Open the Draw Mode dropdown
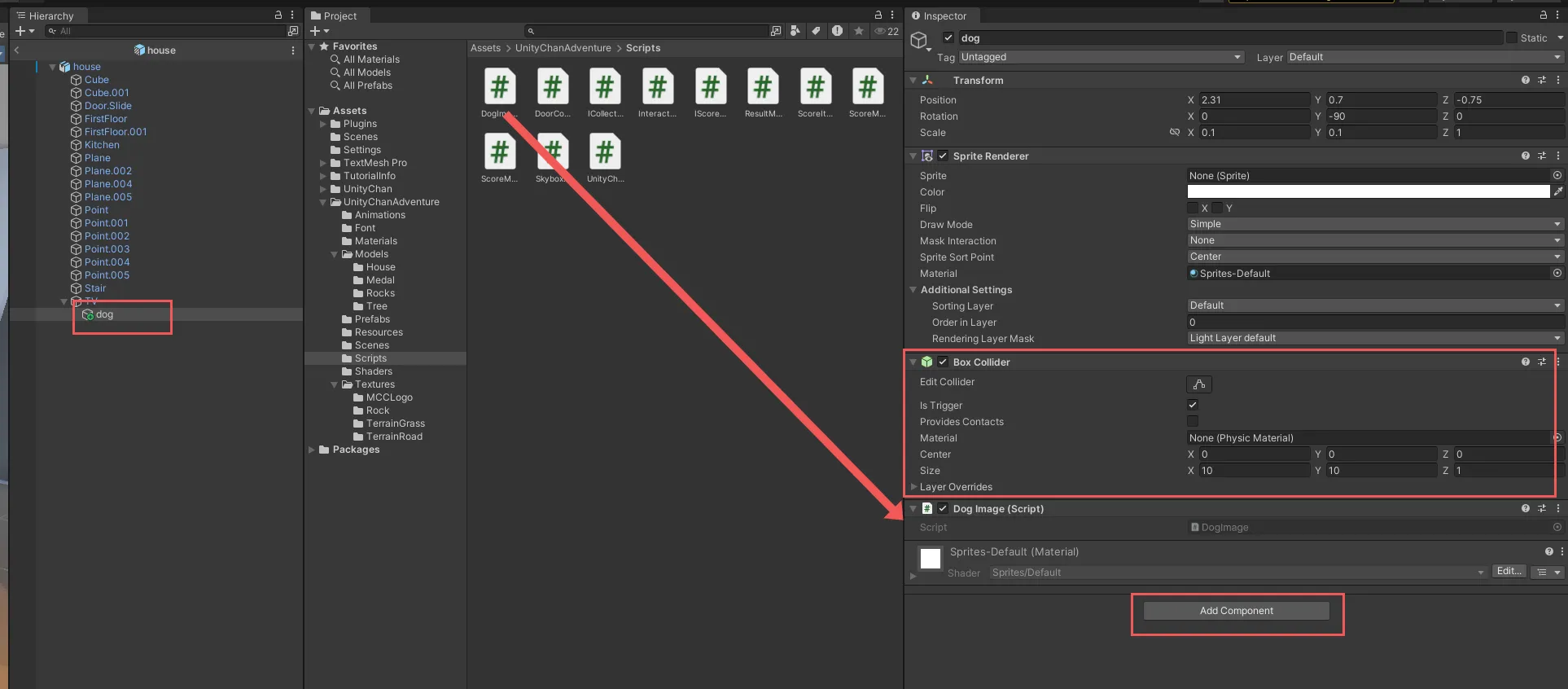 point(1373,225)
